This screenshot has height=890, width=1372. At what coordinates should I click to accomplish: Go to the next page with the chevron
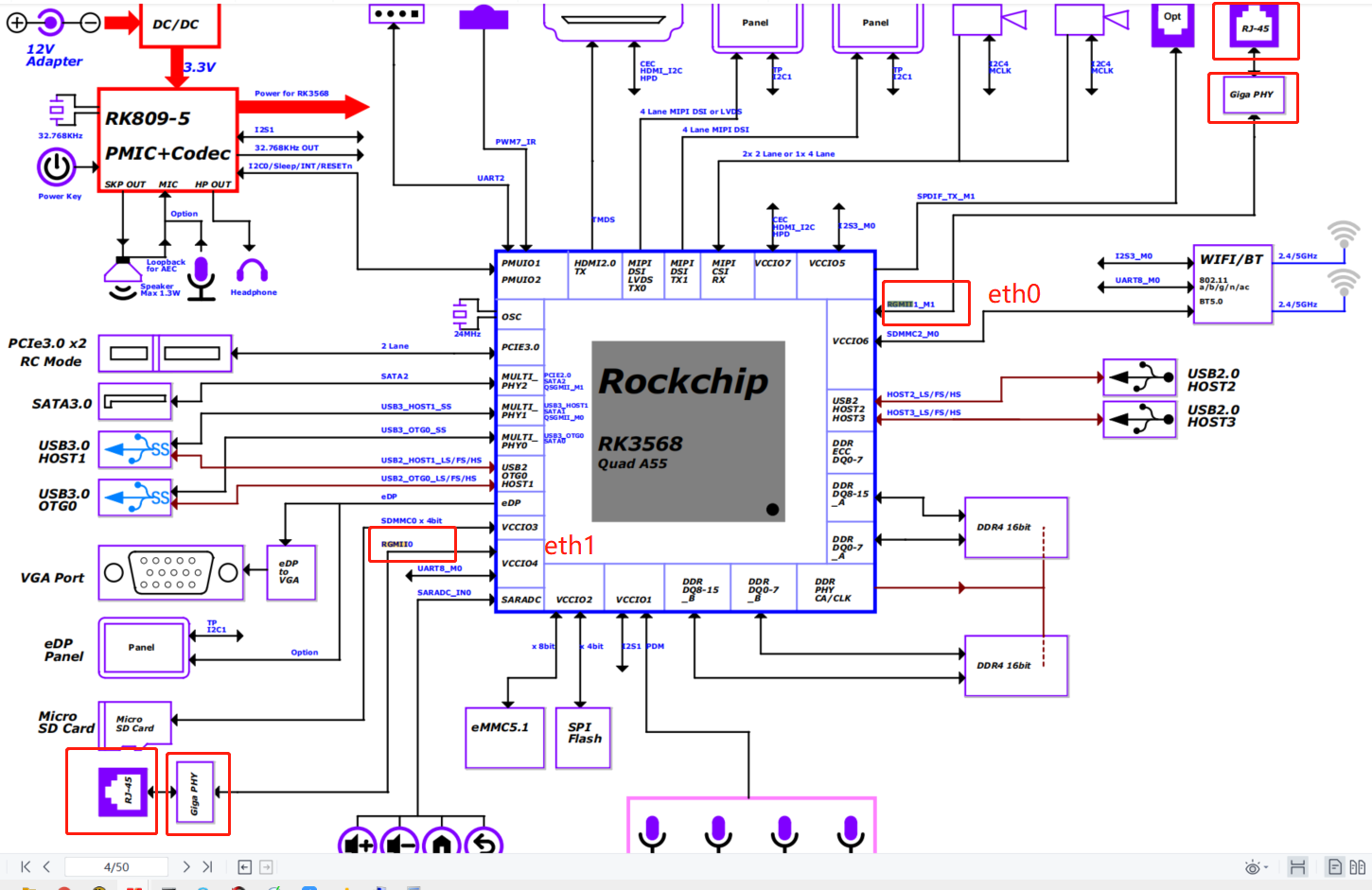[186, 865]
